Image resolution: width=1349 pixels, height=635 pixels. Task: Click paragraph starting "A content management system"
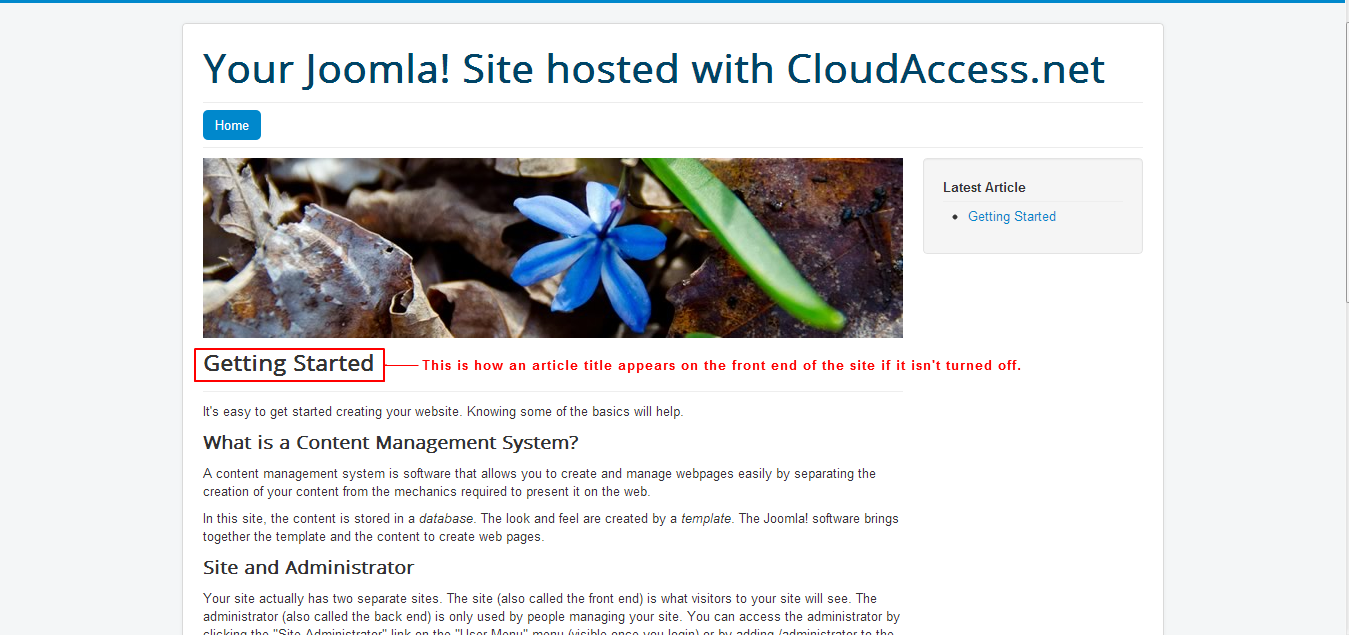pyautogui.click(x=540, y=482)
